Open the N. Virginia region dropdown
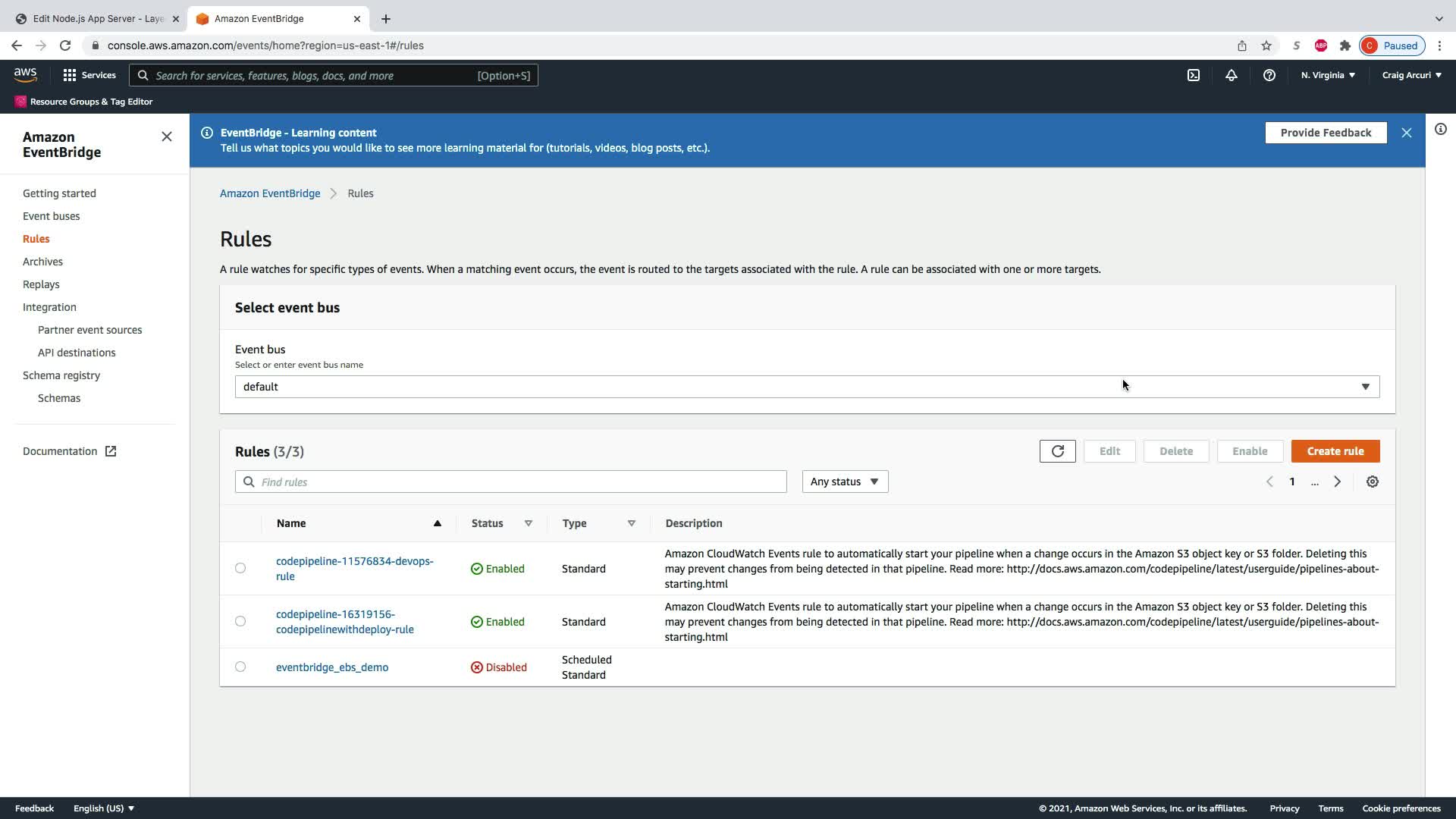Screen dimensions: 1456x819 pyautogui.click(x=1327, y=75)
